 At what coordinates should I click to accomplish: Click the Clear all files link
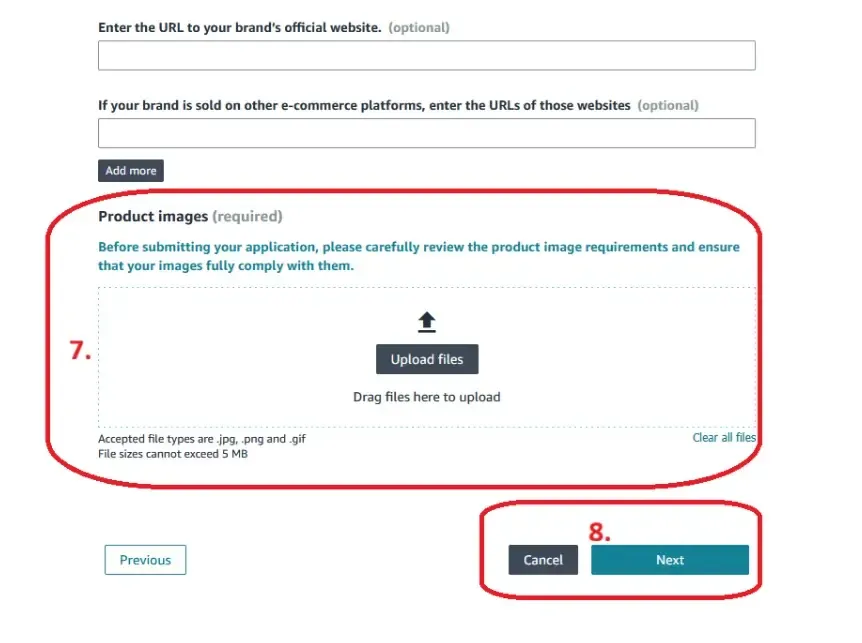(724, 438)
